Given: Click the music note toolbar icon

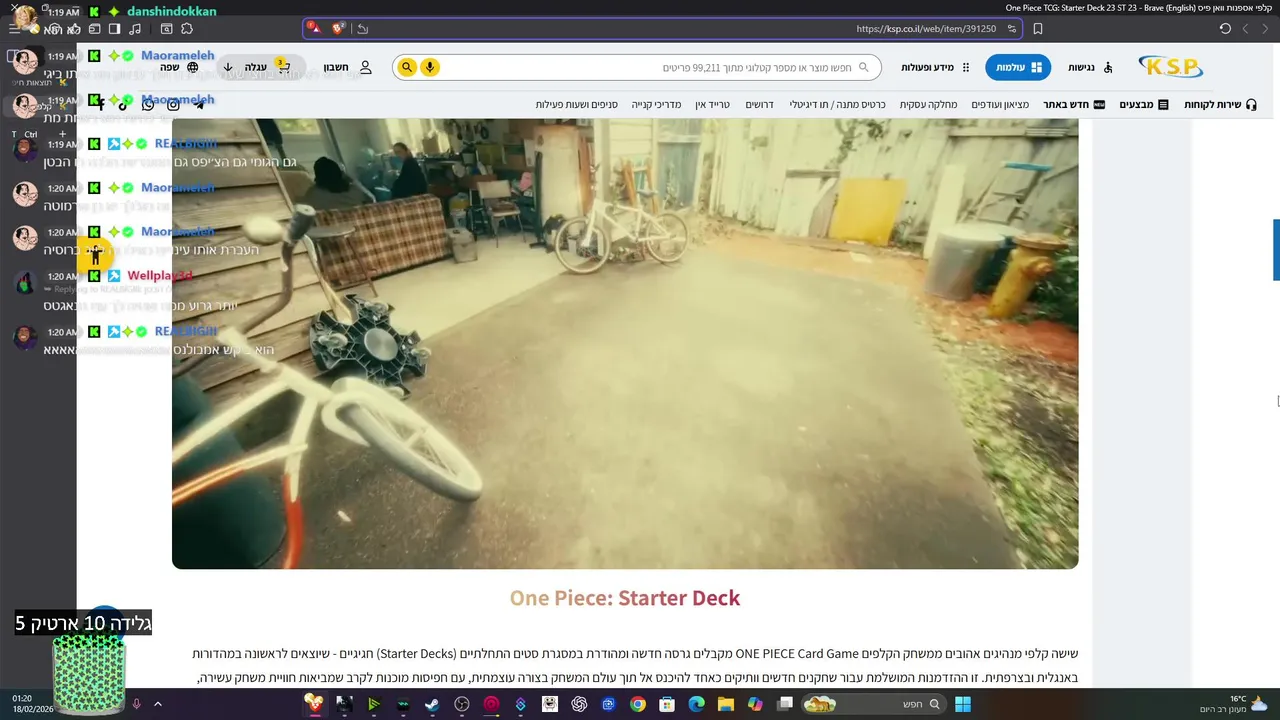Looking at the screenshot, I should [135, 29].
